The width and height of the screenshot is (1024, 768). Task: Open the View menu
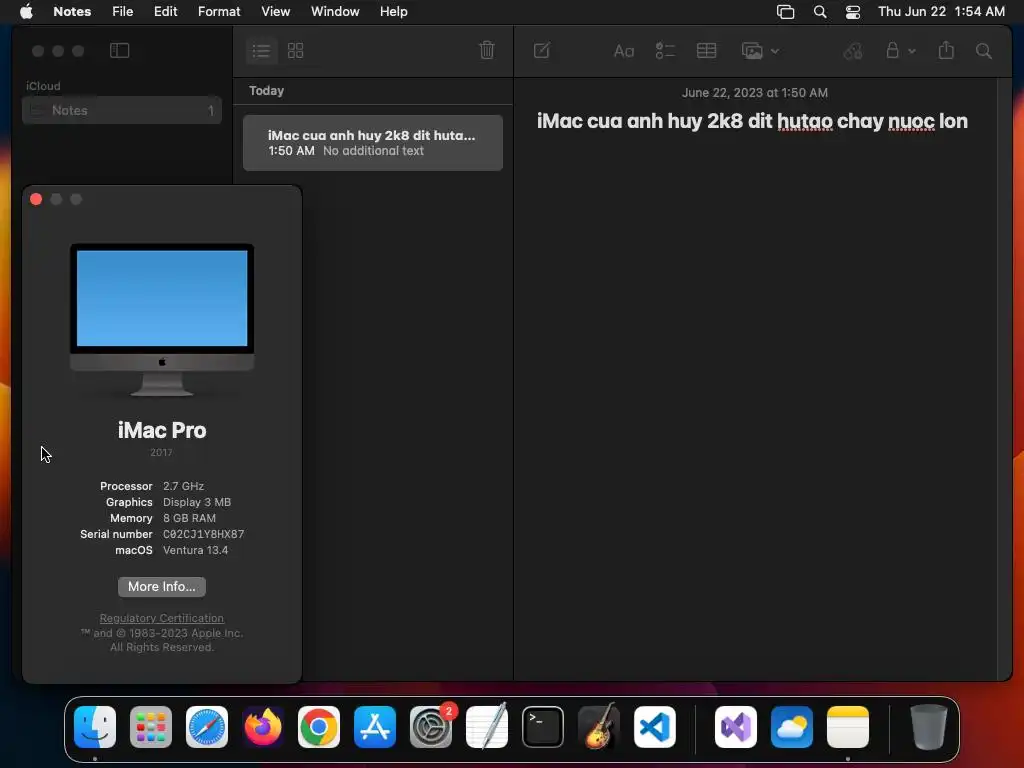pos(276,11)
